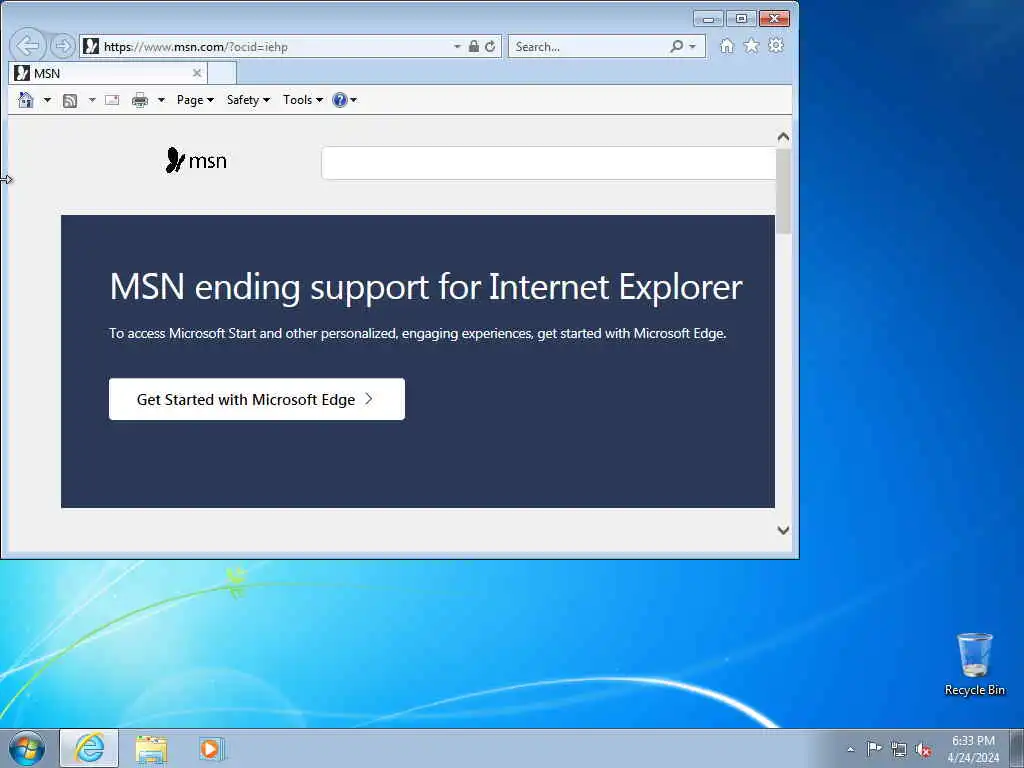The height and width of the screenshot is (768, 1024).
Task: Open security report via lock icon
Action: click(473, 46)
